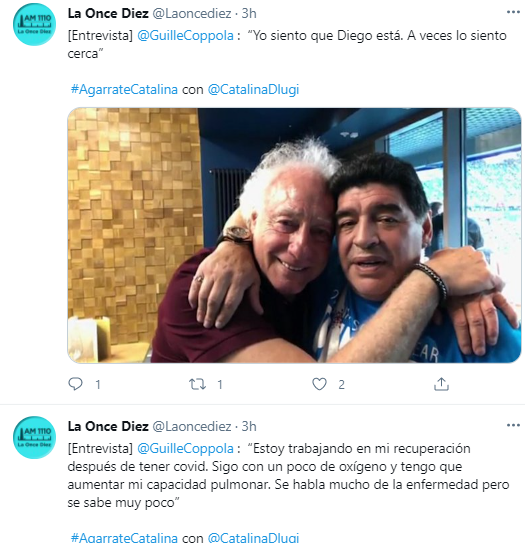The image size is (525, 543).
Task: Open the #AgarrateCatalina hashtag in second tweet
Action: pyautogui.click(x=124, y=537)
